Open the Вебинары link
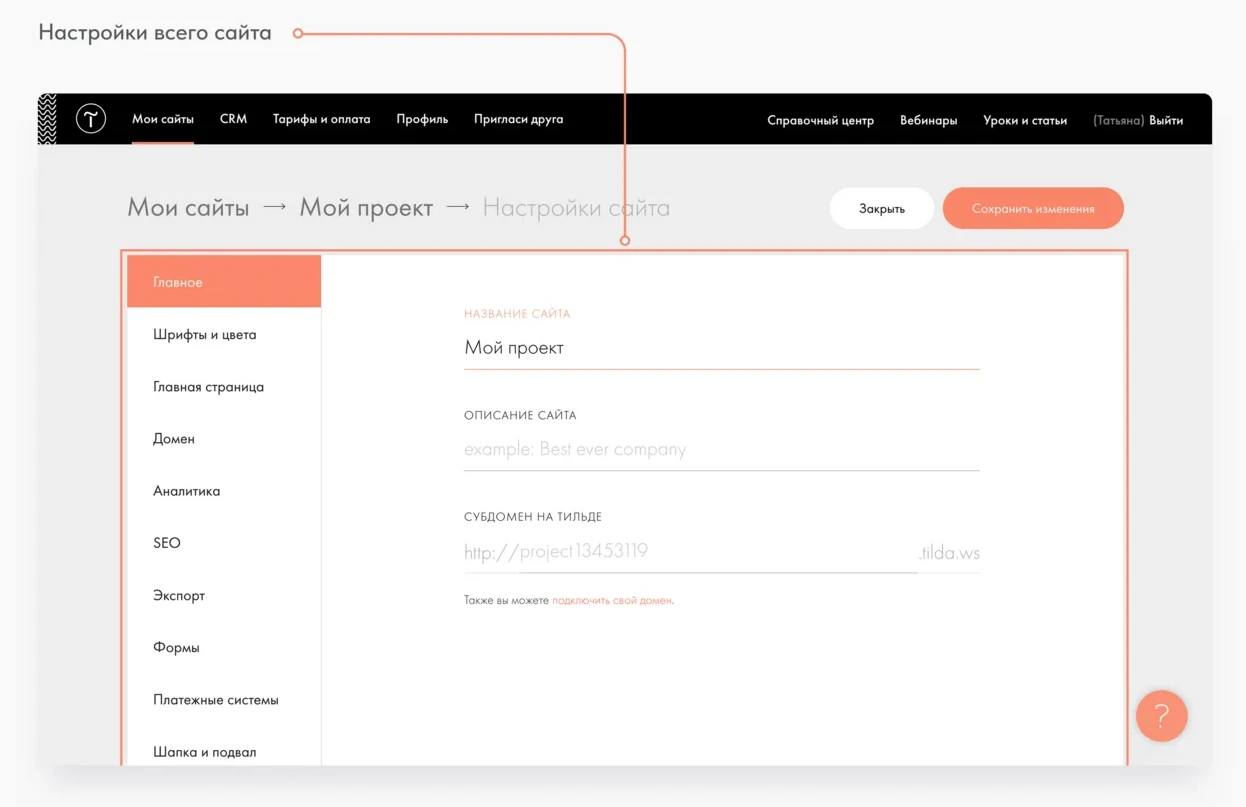The height and width of the screenshot is (807, 1246). tap(928, 120)
